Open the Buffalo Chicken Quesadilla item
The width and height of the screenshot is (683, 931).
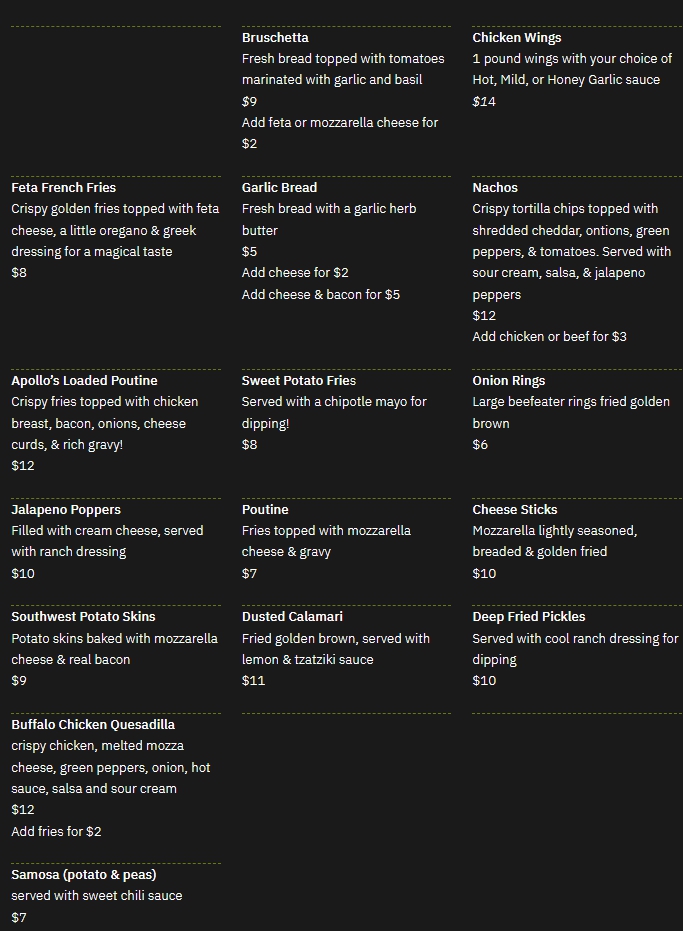pyautogui.click(x=93, y=725)
